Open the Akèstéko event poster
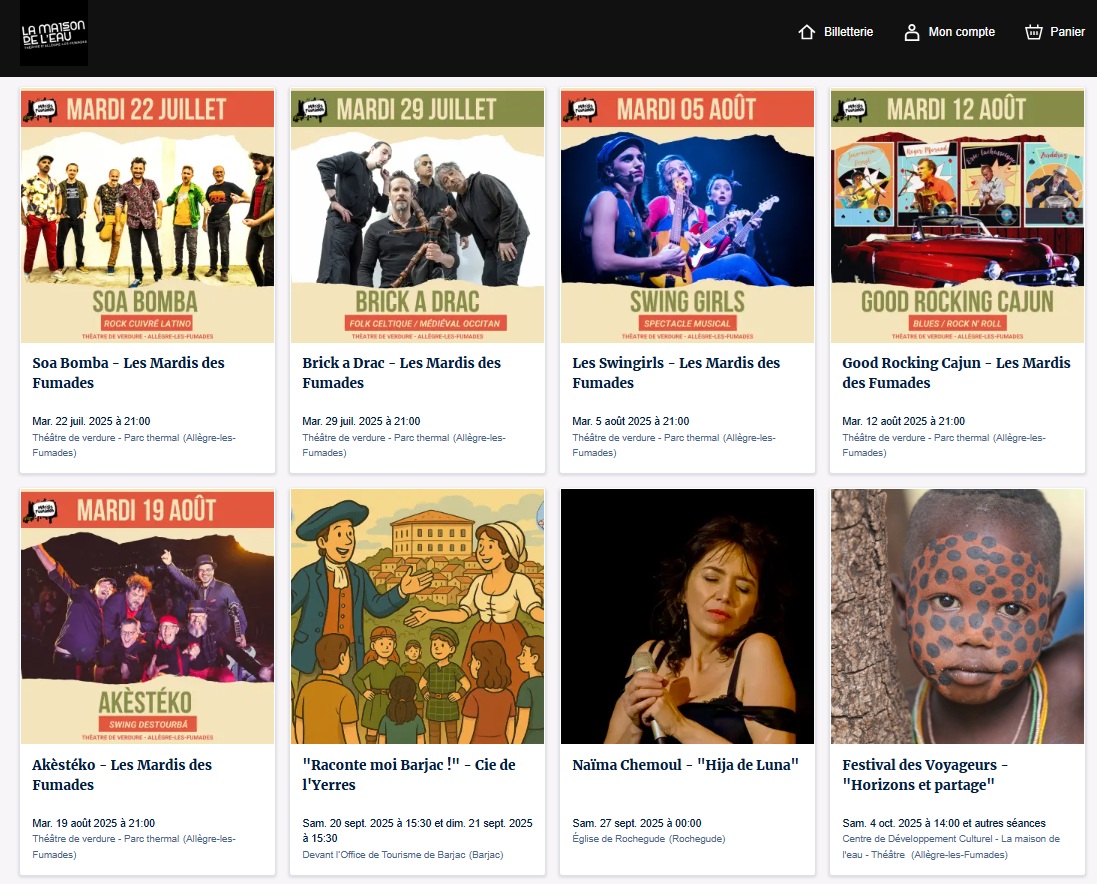Image resolution: width=1097 pixels, height=884 pixels. coord(147,616)
